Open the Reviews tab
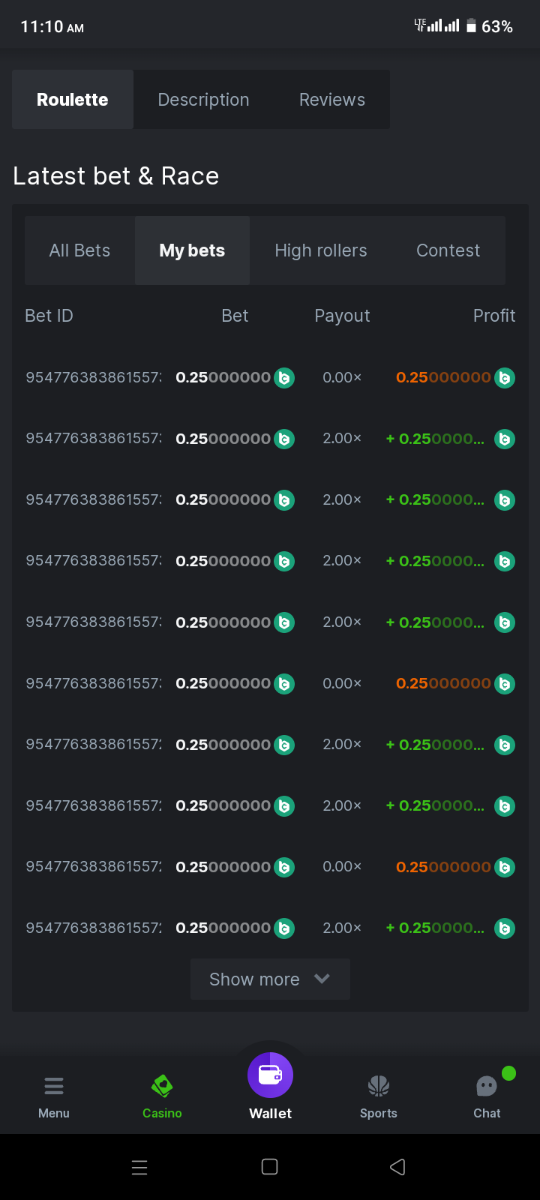Viewport: 540px width, 1200px height. pos(332,100)
